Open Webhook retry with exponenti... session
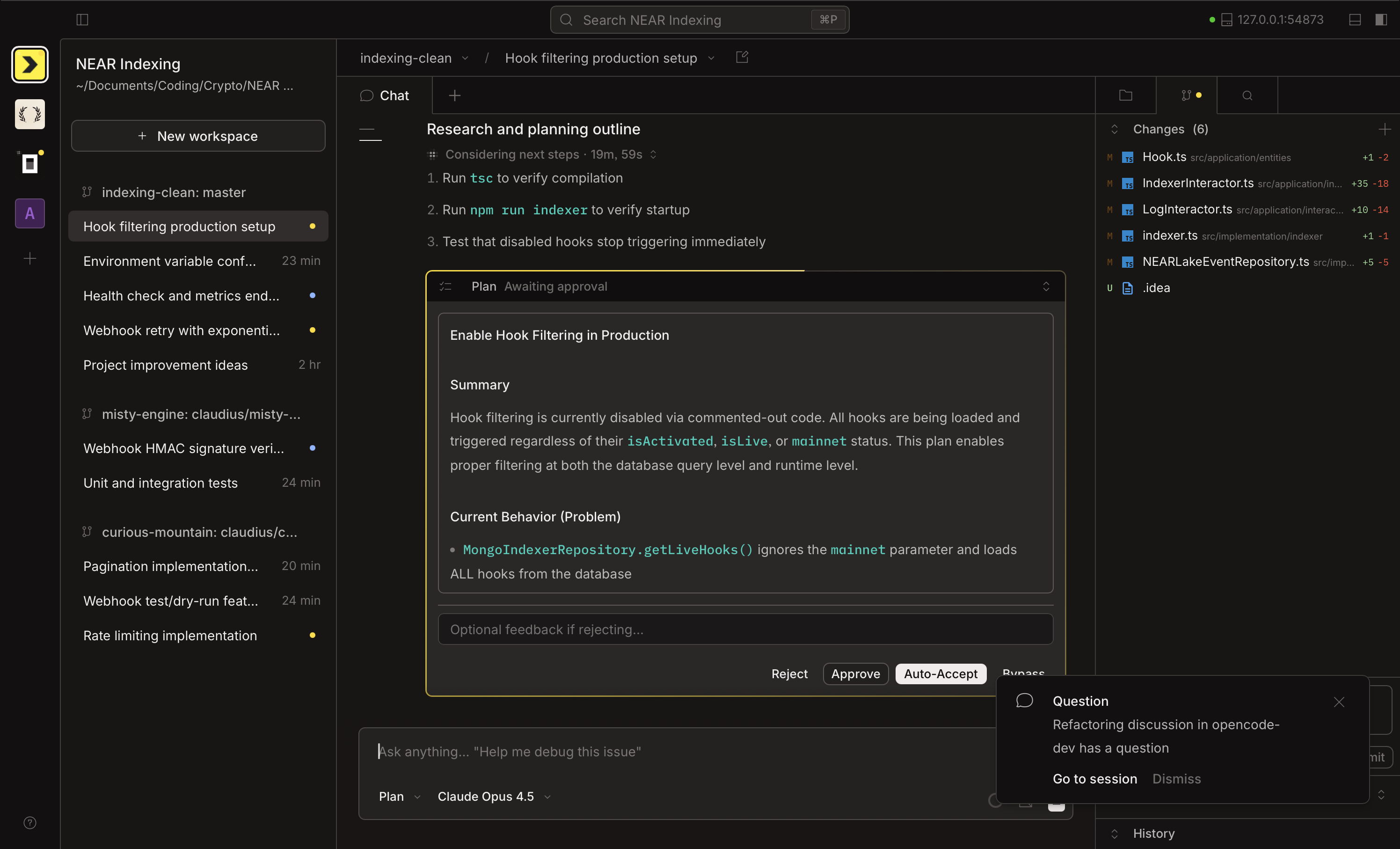 (x=198, y=330)
